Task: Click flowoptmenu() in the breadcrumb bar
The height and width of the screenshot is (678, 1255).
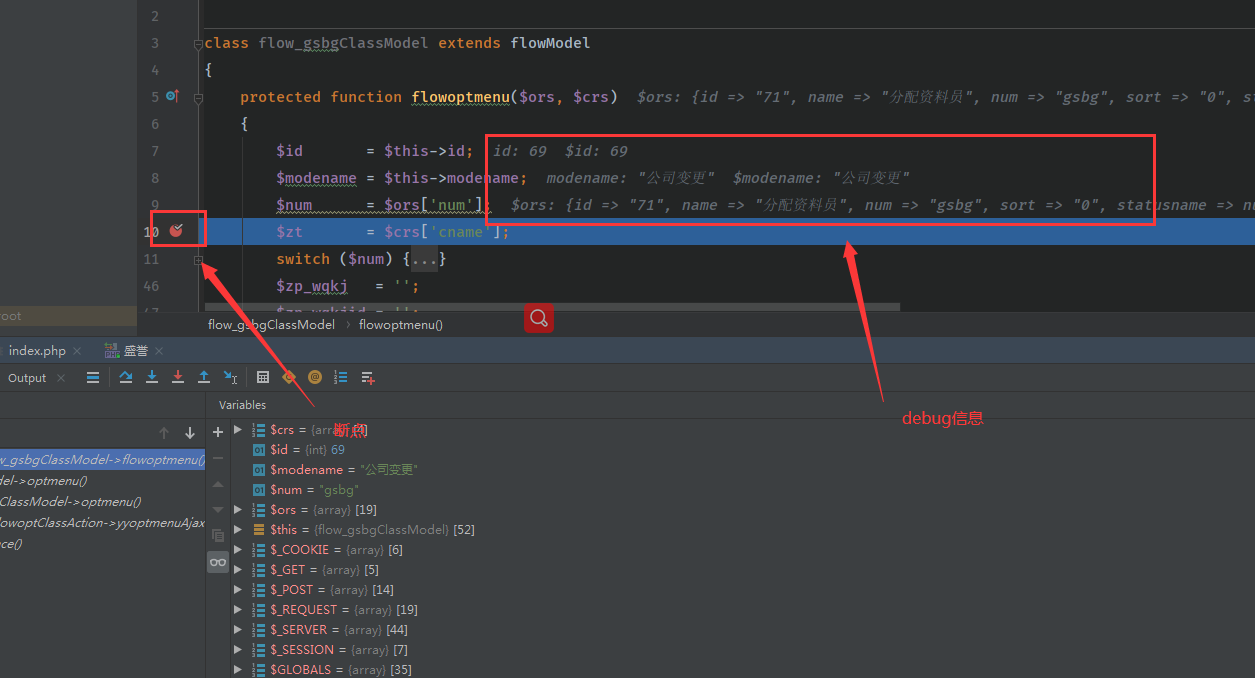Action: (x=400, y=325)
